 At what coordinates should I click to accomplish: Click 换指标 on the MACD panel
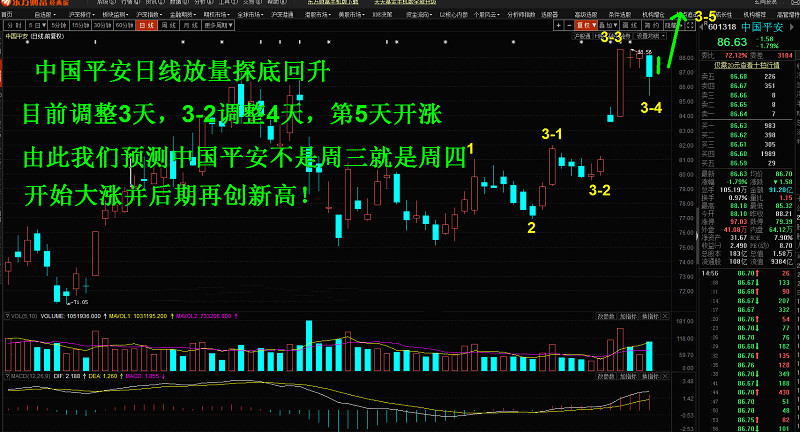tap(651, 376)
